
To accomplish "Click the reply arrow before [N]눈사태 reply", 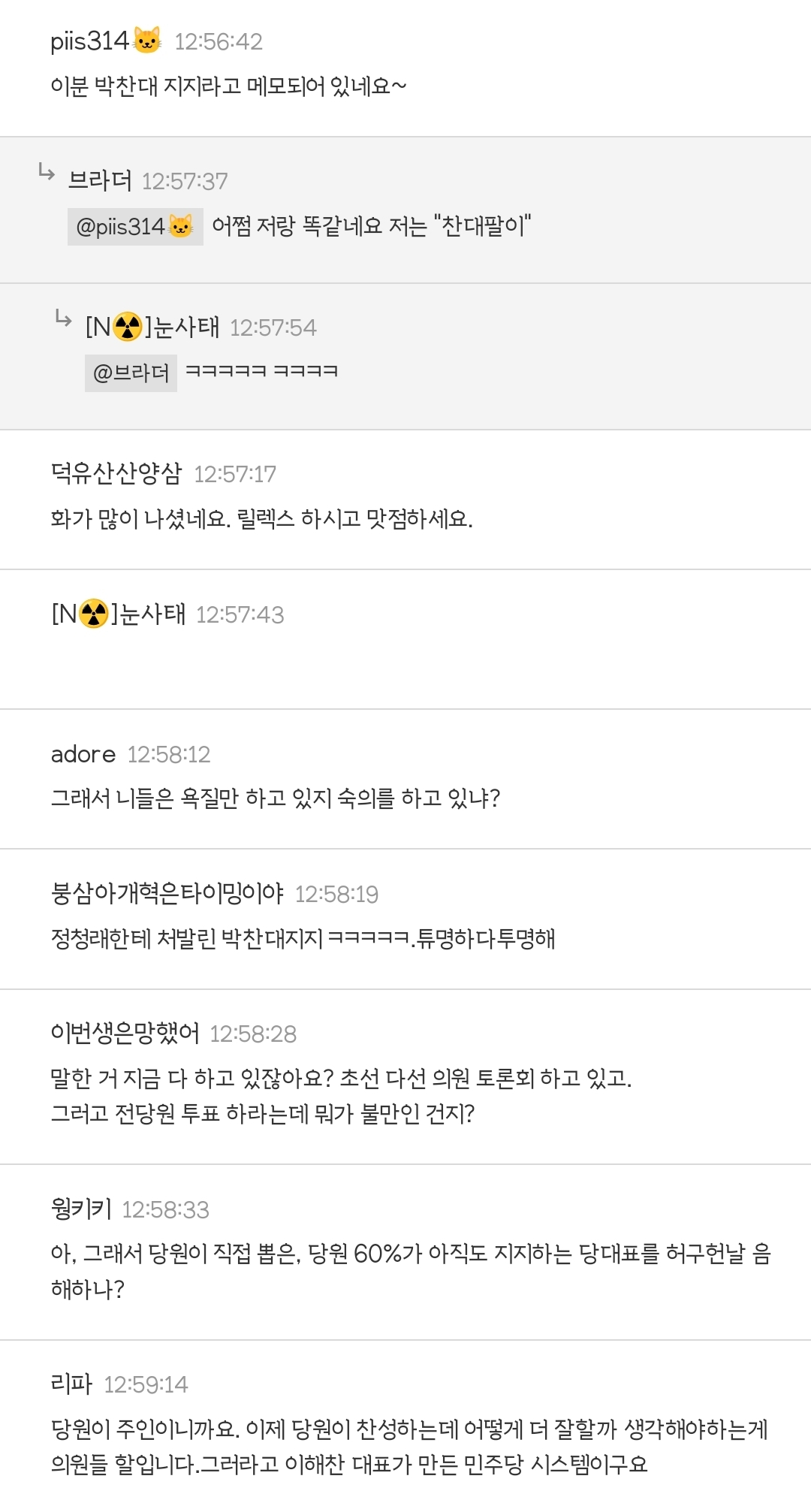I will click(64, 320).
